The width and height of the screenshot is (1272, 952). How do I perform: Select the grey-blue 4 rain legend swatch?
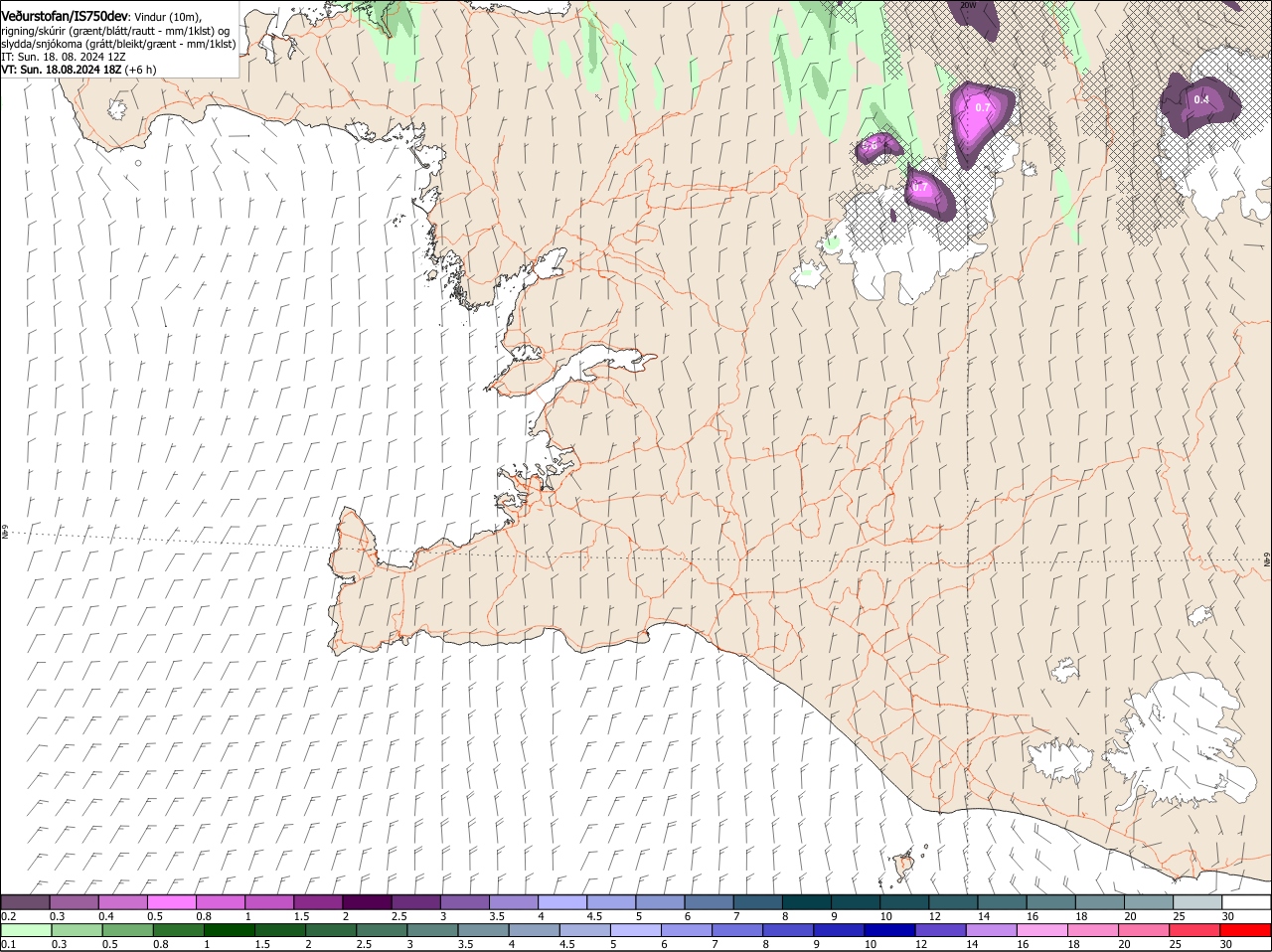tap(534, 931)
